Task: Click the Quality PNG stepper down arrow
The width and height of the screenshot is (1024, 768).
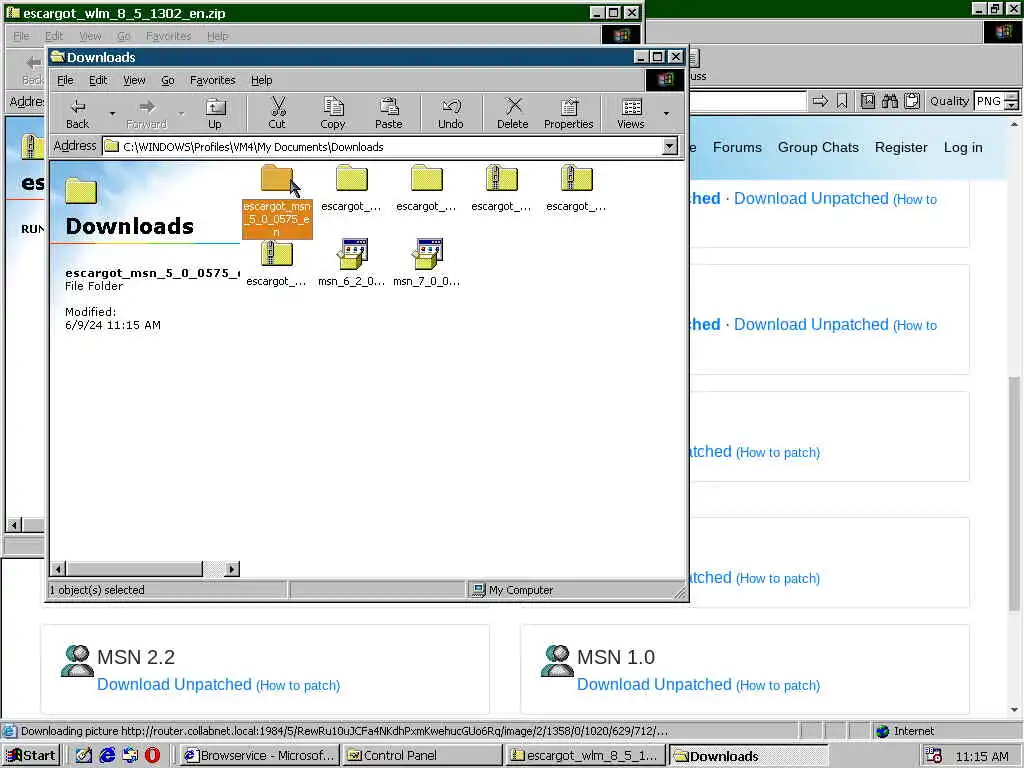Action: (x=1012, y=106)
